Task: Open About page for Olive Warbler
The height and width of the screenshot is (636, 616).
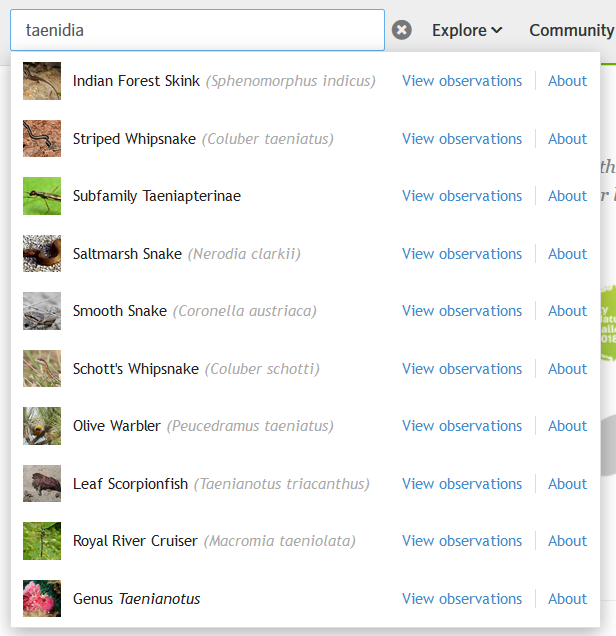Action: click(x=567, y=426)
